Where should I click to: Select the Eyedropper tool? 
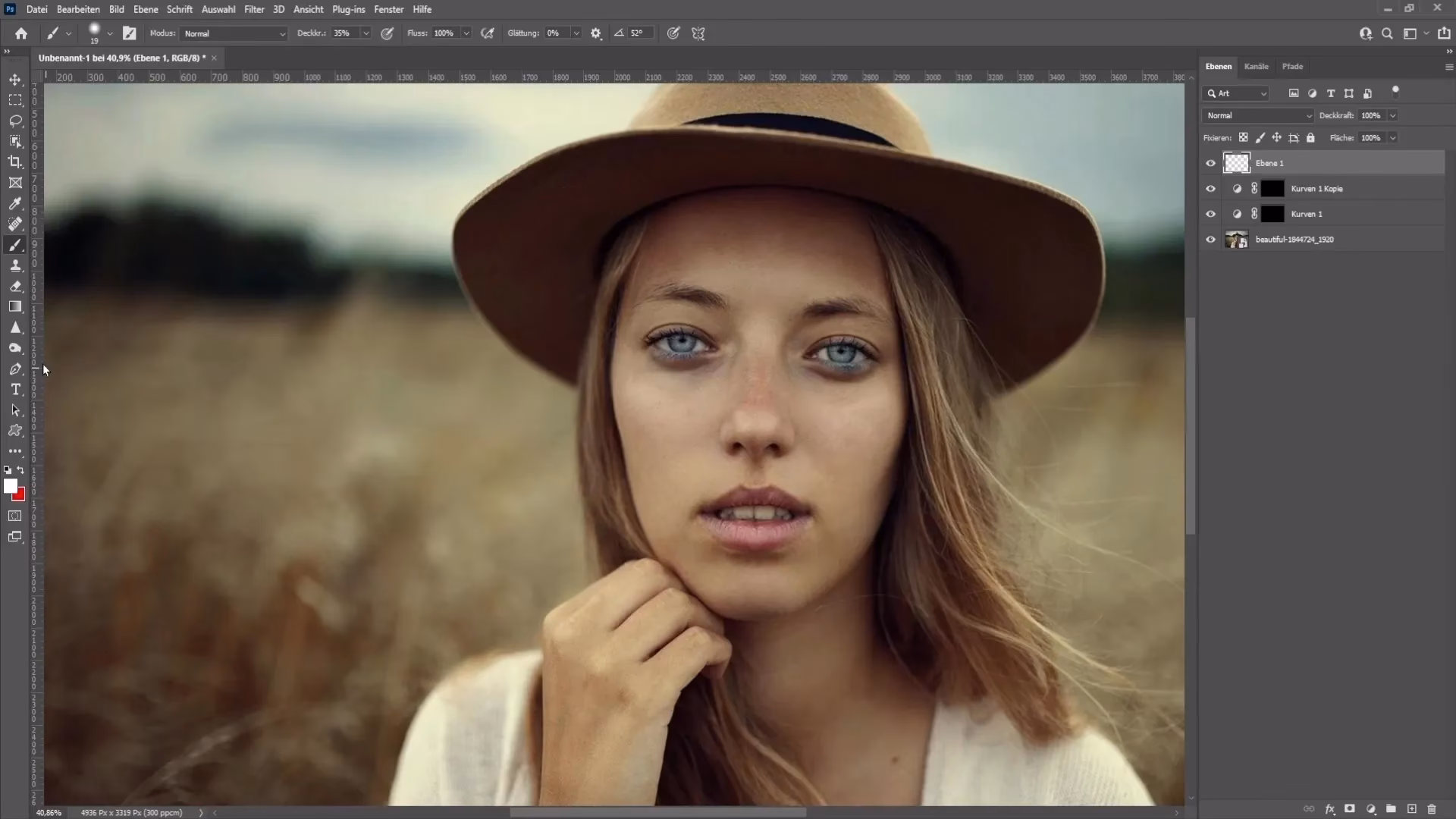coord(15,203)
